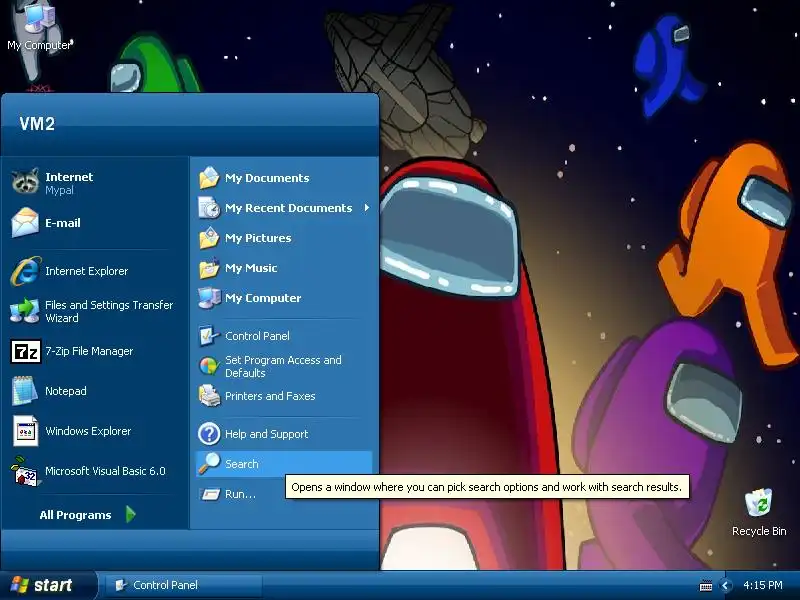Image resolution: width=800 pixels, height=600 pixels.
Task: Click the Search magnifier icon
Action: (209, 464)
